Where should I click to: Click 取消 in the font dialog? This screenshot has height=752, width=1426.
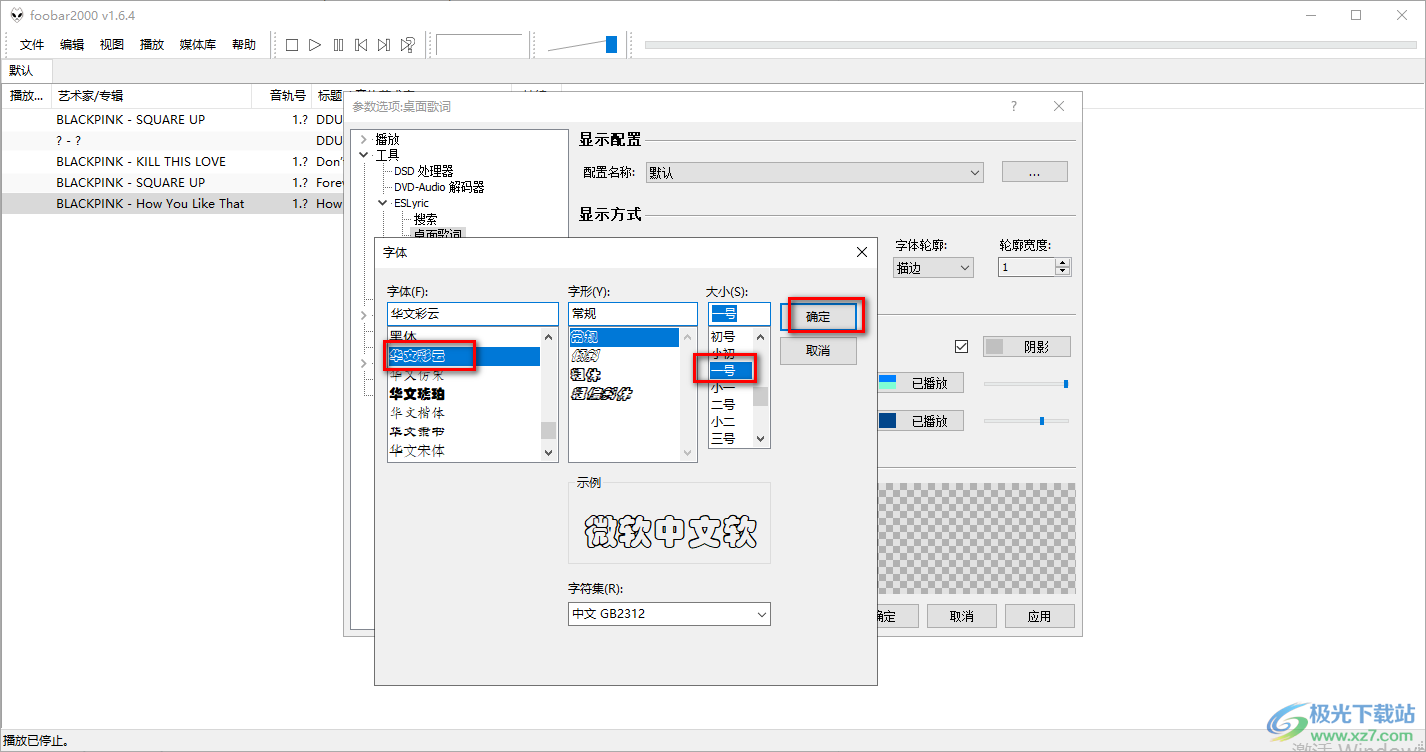pyautogui.click(x=818, y=351)
